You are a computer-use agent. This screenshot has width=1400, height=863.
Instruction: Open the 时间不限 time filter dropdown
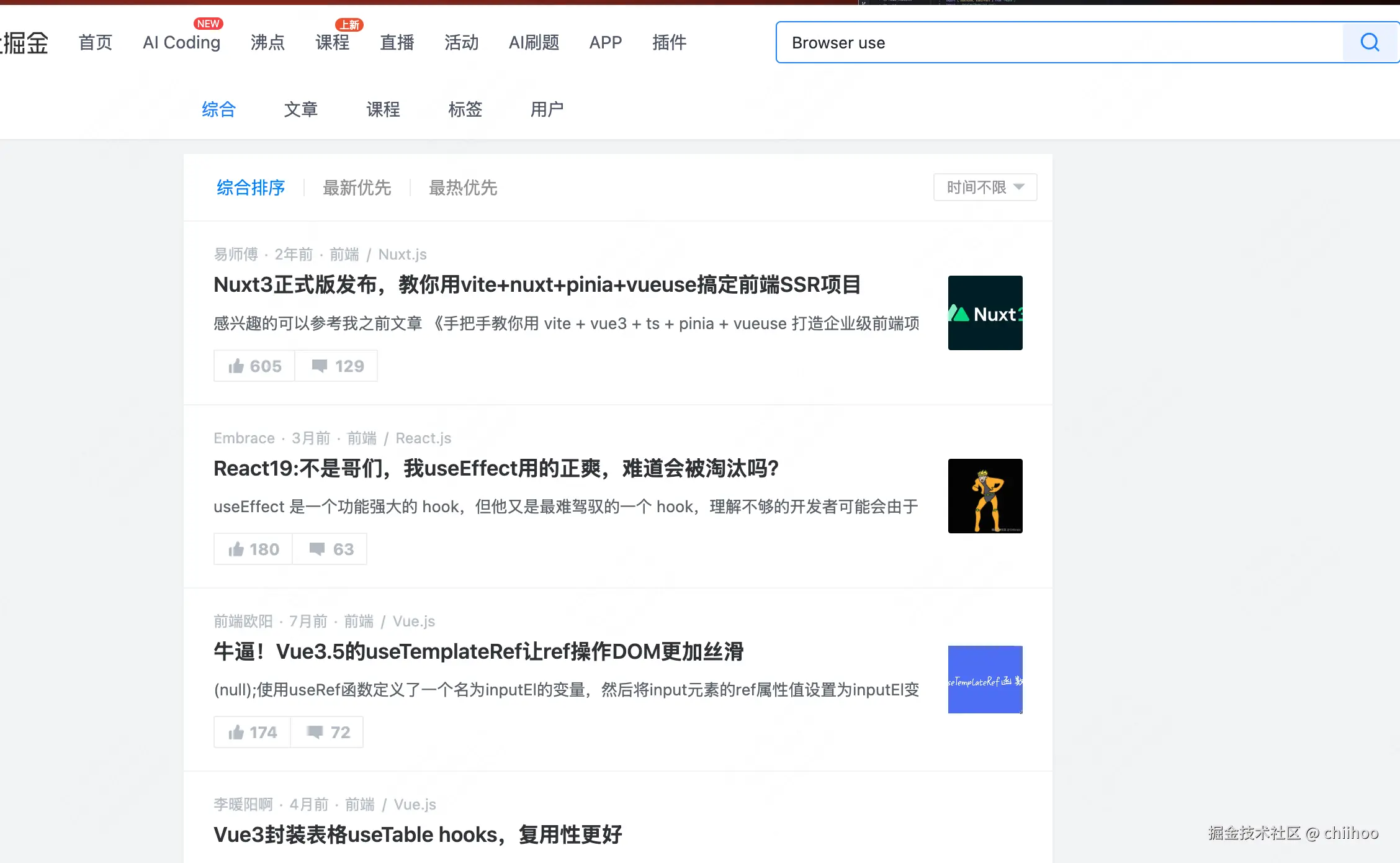[984, 187]
